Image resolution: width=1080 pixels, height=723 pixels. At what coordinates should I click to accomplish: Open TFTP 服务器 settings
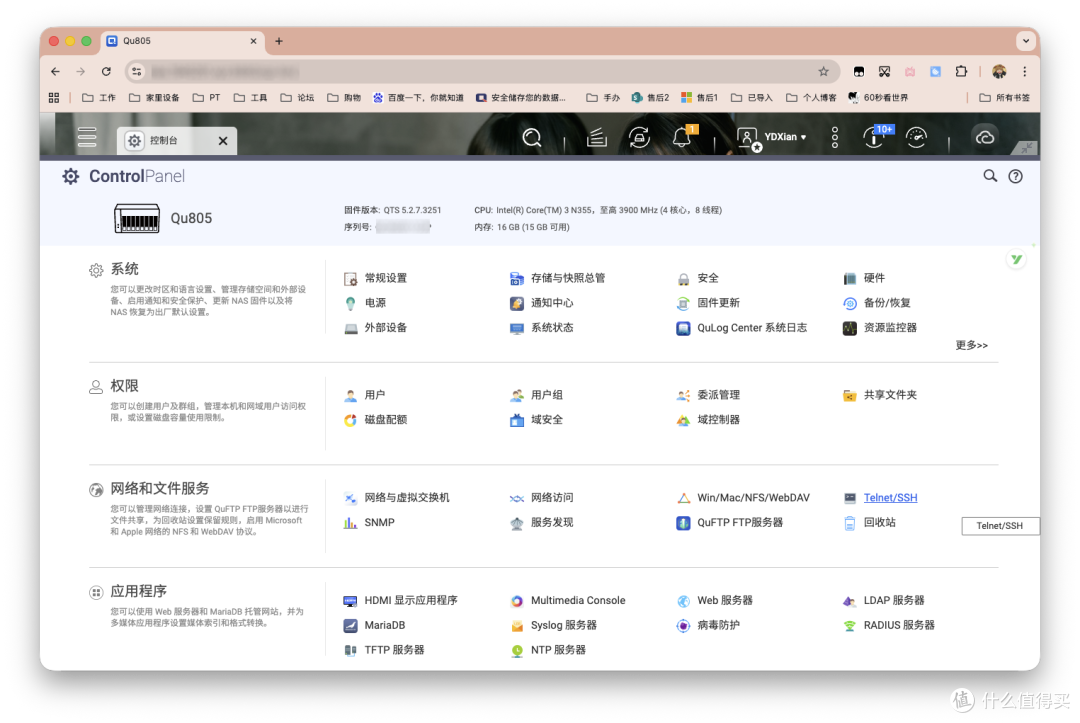pos(384,650)
